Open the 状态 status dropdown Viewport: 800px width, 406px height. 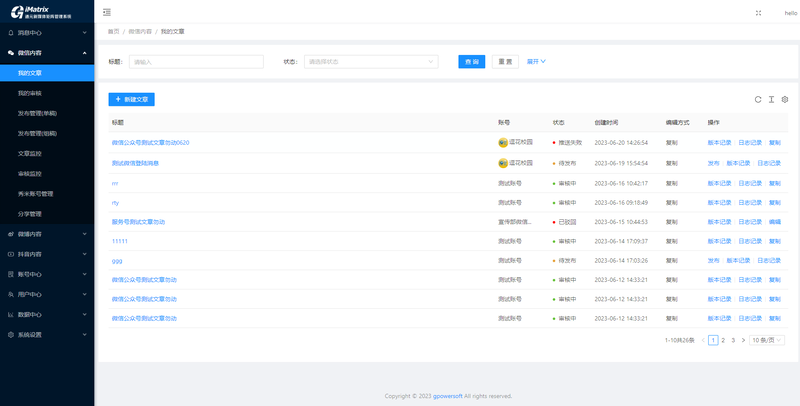371,61
